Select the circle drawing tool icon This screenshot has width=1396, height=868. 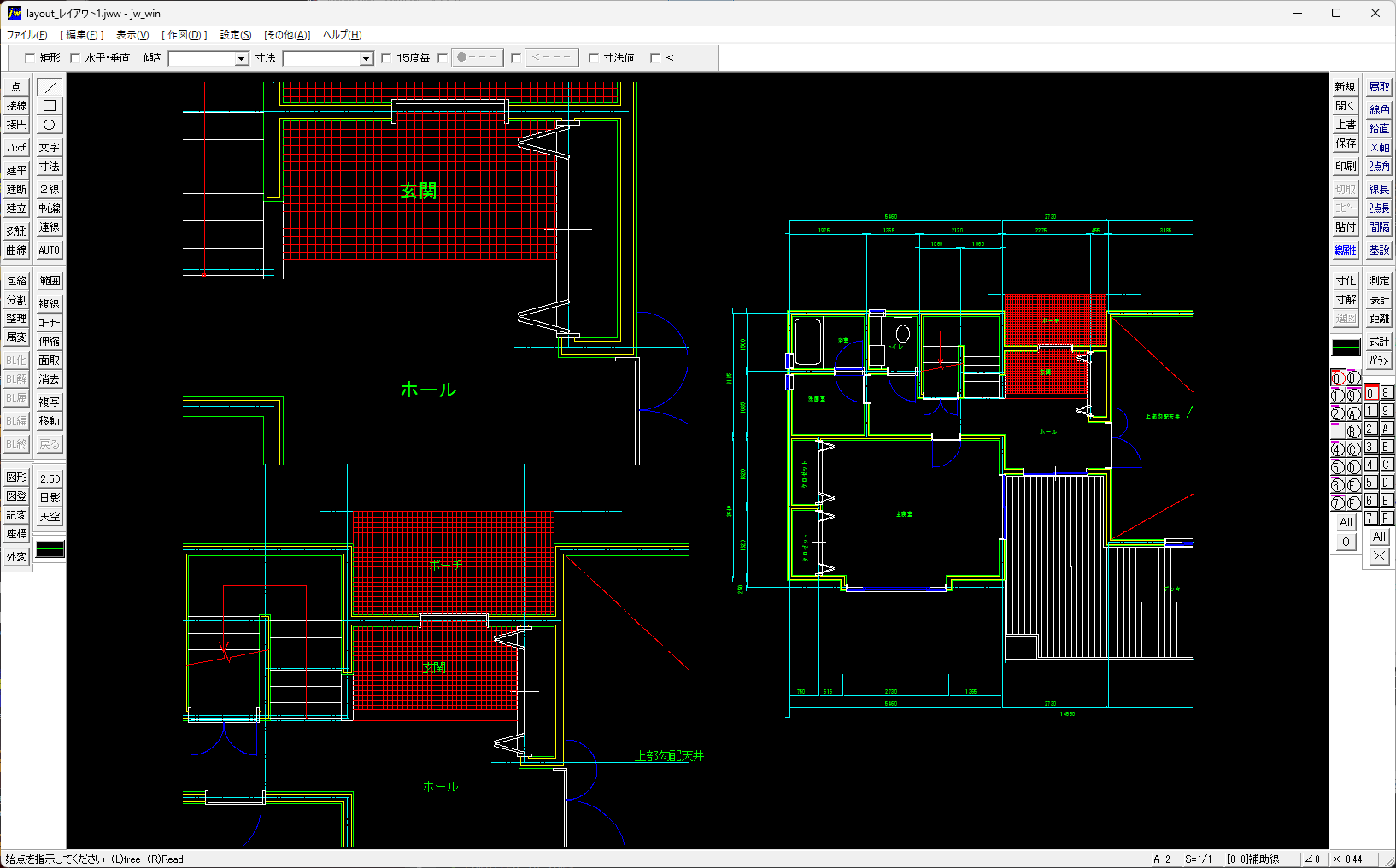tap(50, 125)
